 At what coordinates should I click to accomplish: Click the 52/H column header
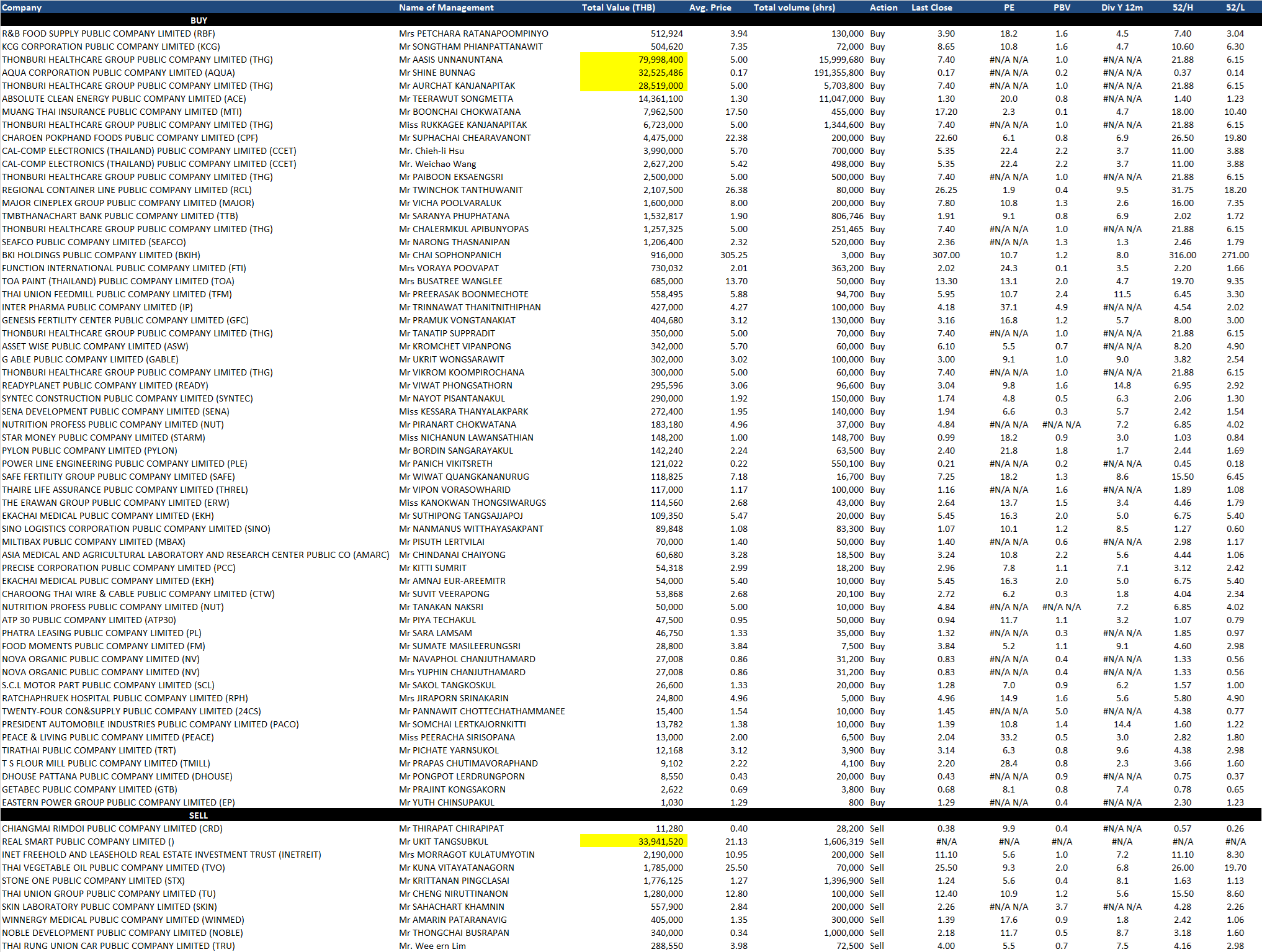coord(1182,7)
